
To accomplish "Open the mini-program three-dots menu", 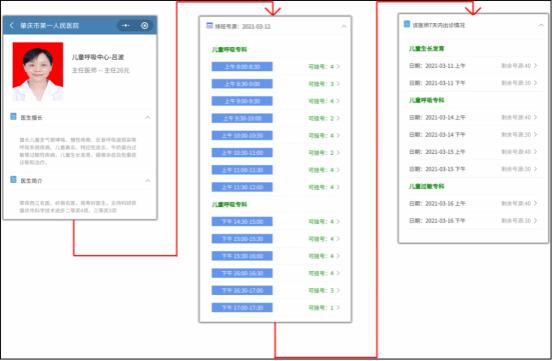I will tap(125, 25).
